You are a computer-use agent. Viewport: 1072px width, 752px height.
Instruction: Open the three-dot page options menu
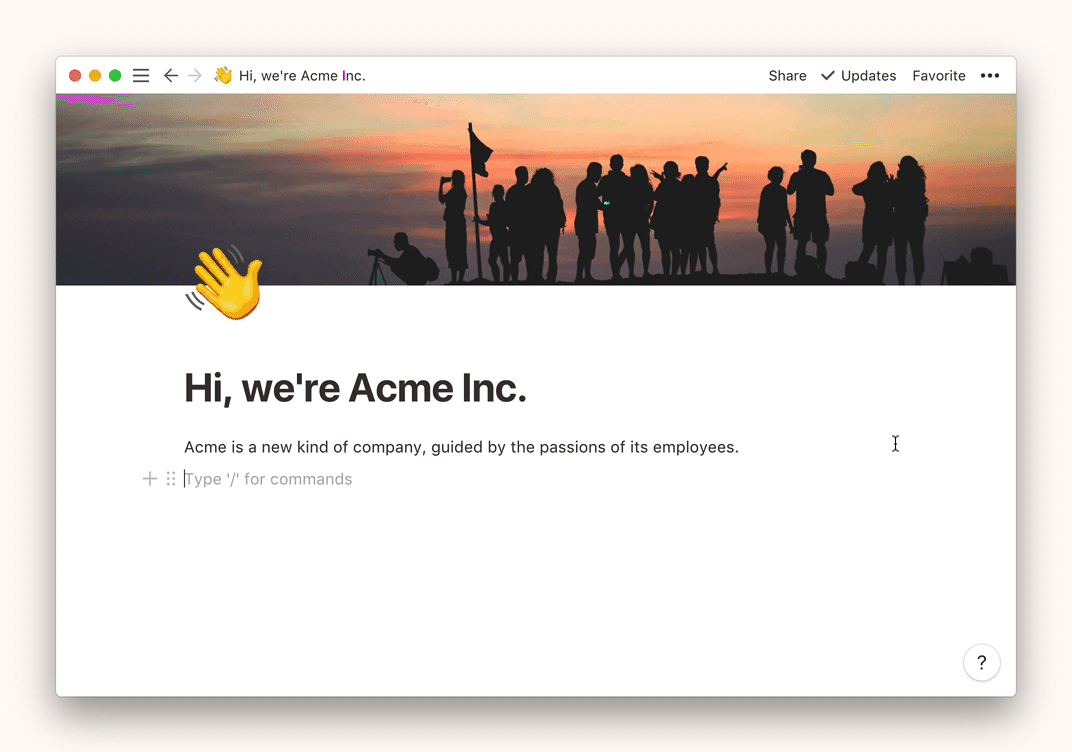click(x=989, y=76)
